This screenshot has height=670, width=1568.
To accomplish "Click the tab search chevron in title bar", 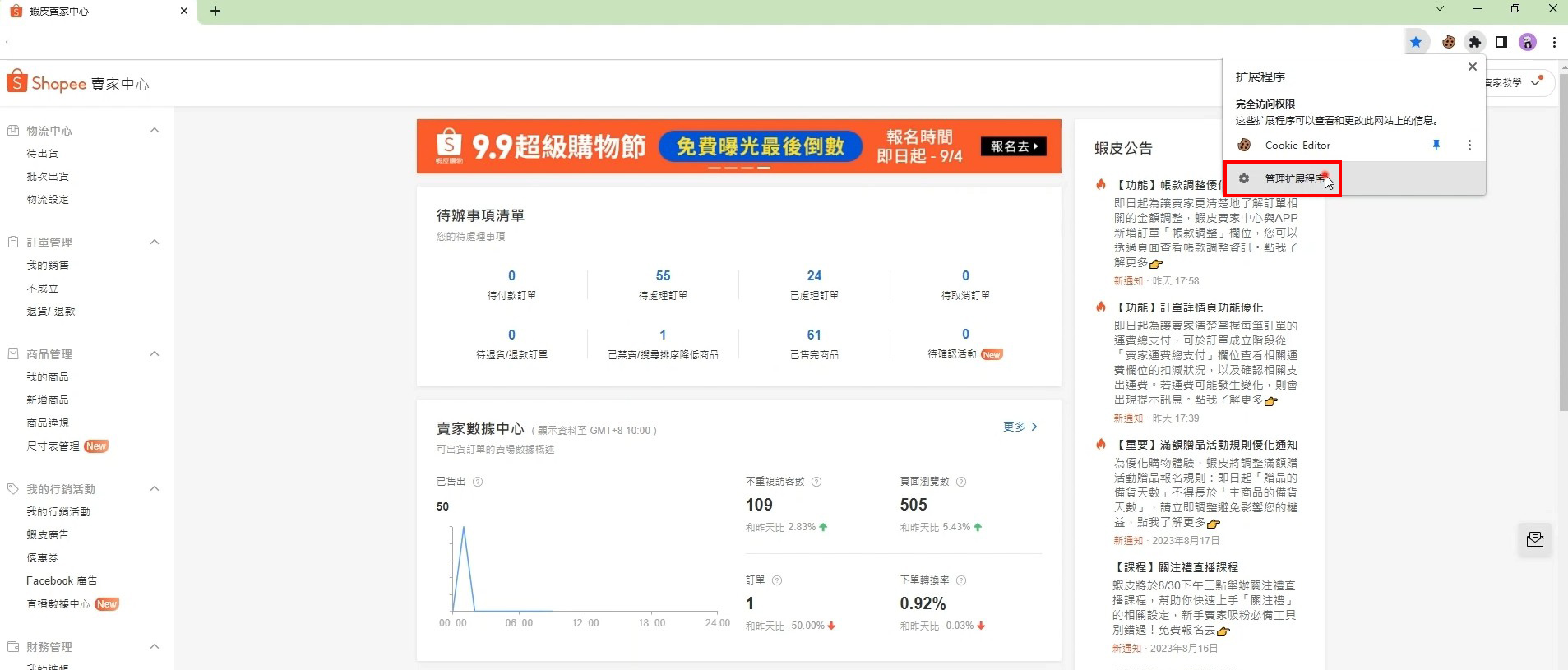I will coord(1439,8).
